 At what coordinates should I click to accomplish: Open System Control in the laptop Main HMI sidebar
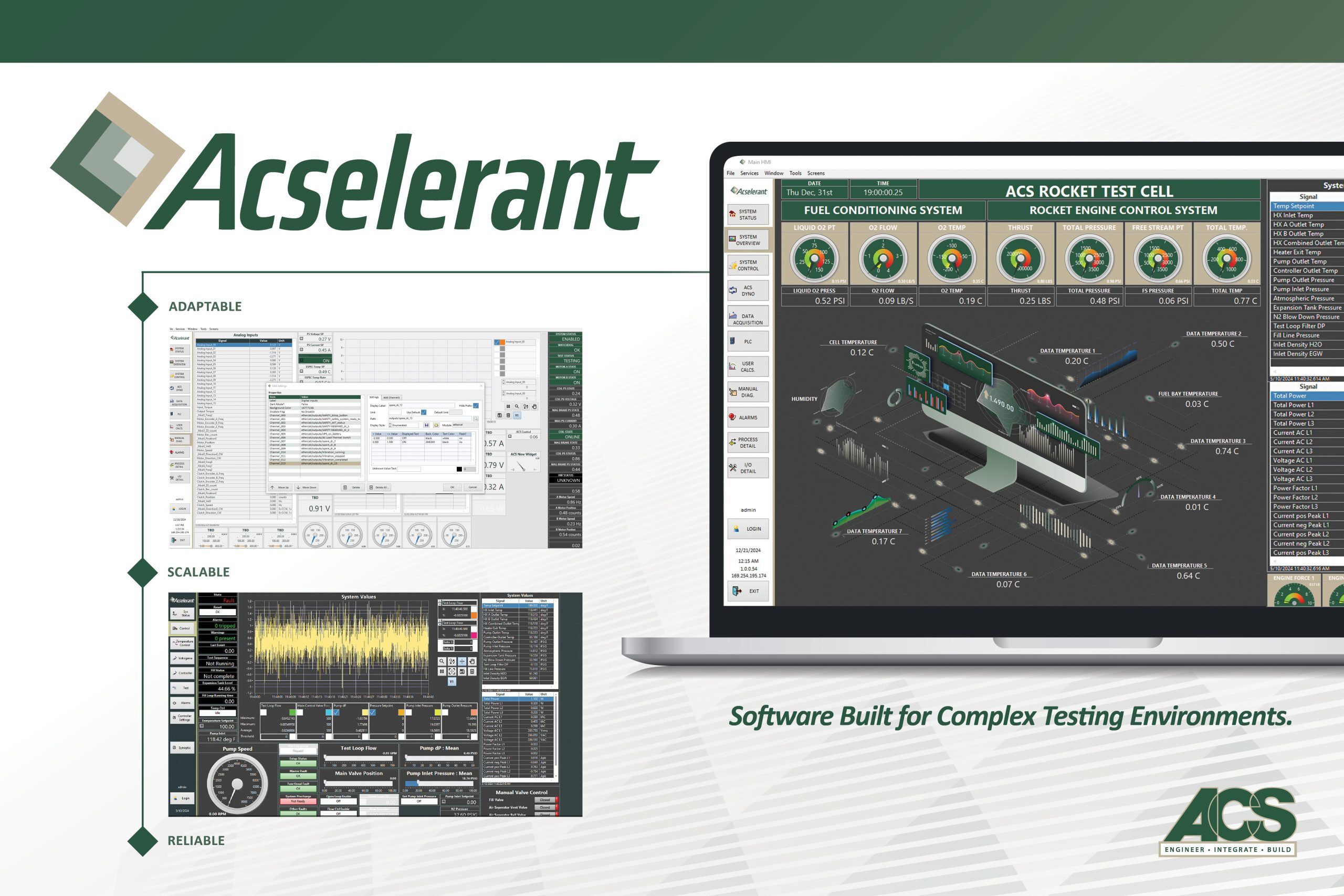pos(748,265)
